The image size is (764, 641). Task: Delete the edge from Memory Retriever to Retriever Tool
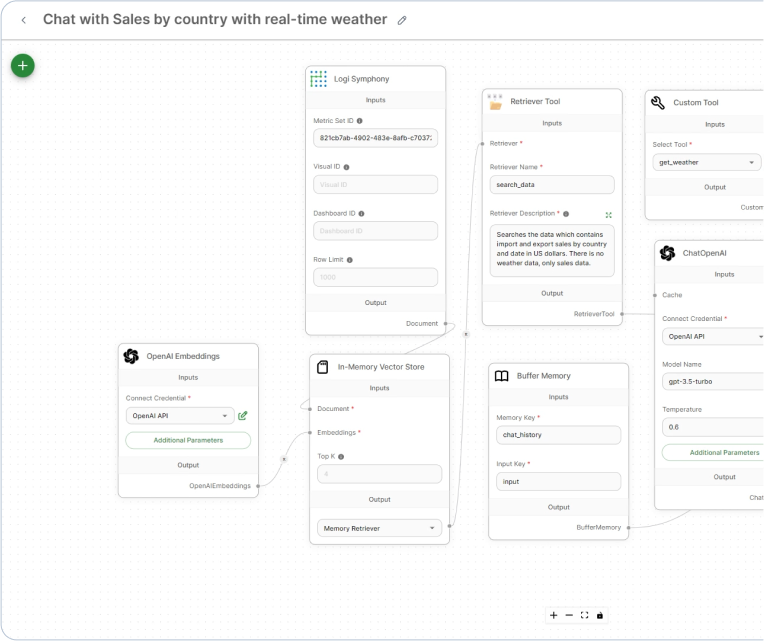coord(466,334)
